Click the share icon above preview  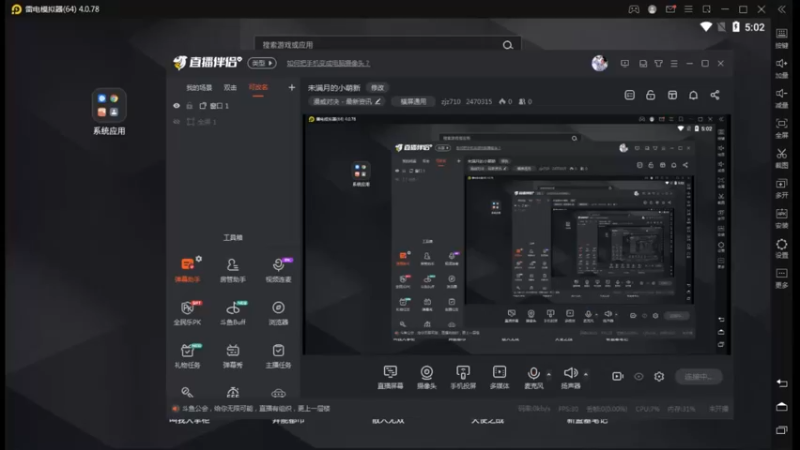point(715,95)
